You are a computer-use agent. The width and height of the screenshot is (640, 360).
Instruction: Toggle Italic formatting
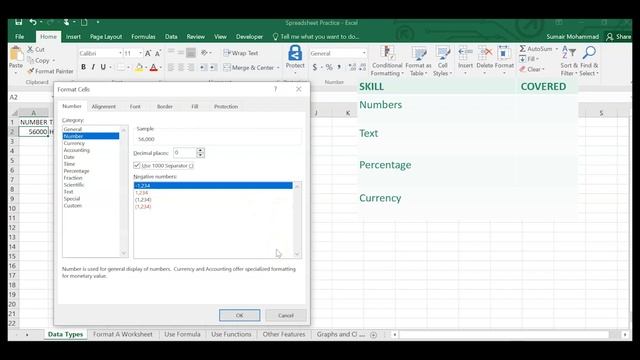pos(93,67)
